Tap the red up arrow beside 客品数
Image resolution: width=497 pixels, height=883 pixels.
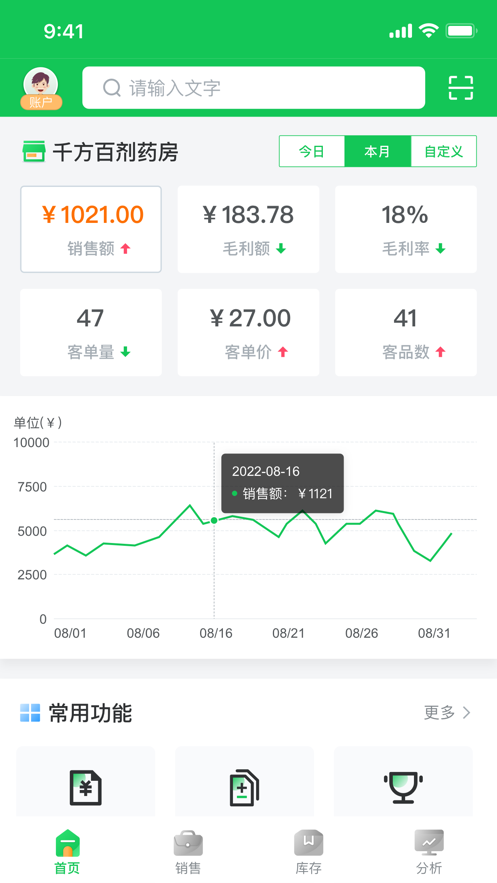click(x=441, y=352)
